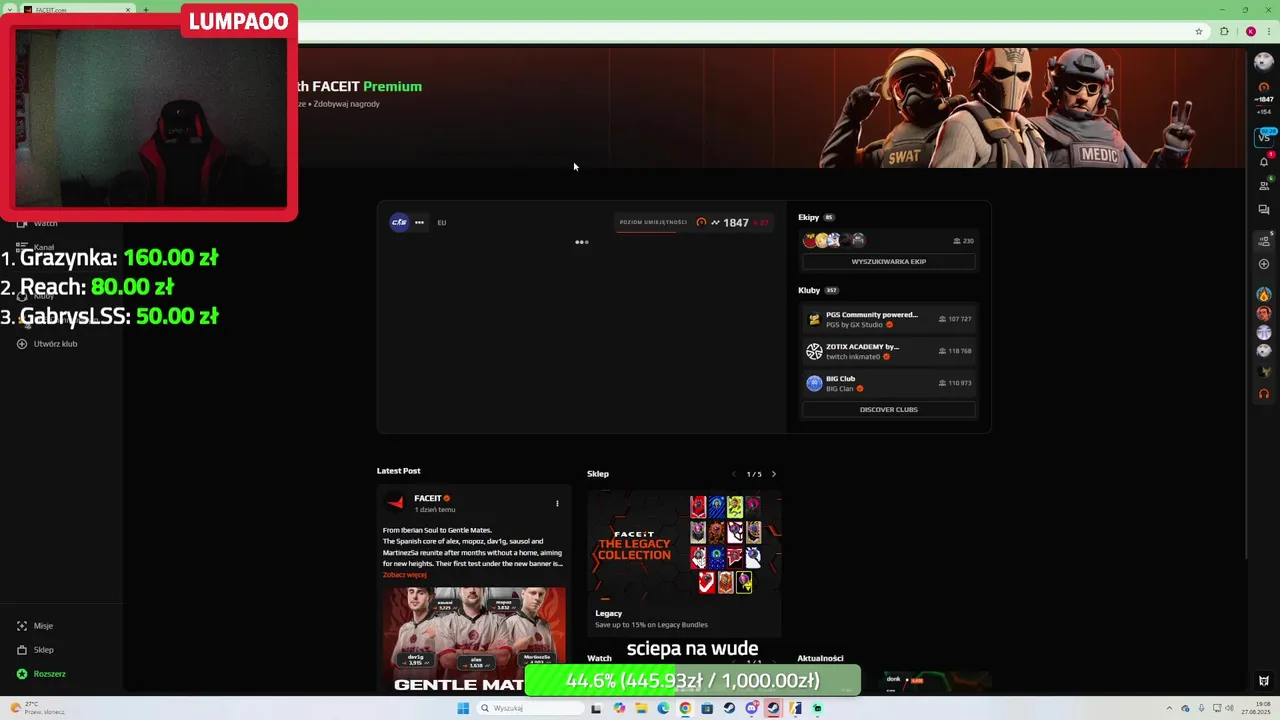Viewport: 1280px width, 720px height.
Task: Open the profile avatar in the right sidebar
Action: pyautogui.click(x=1264, y=62)
